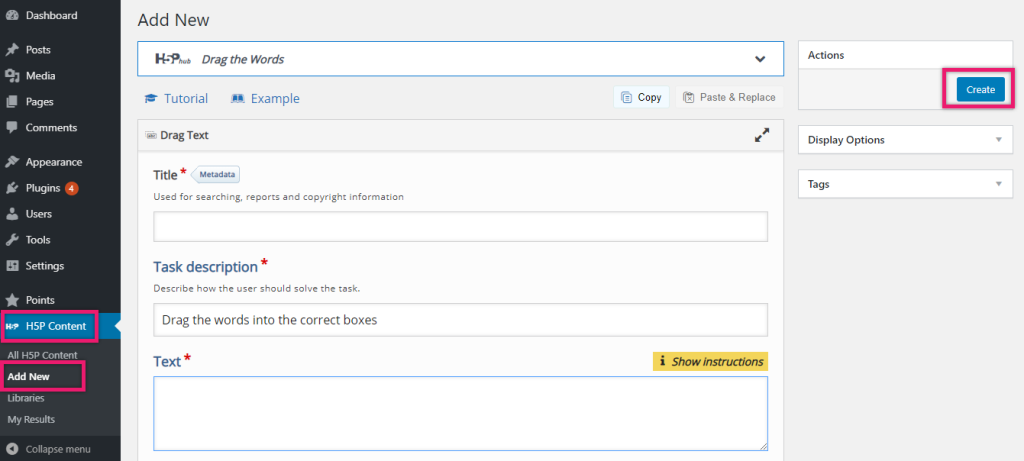This screenshot has width=1024, height=461.
Task: Click the Dashboard gauge icon
Action: (12, 16)
